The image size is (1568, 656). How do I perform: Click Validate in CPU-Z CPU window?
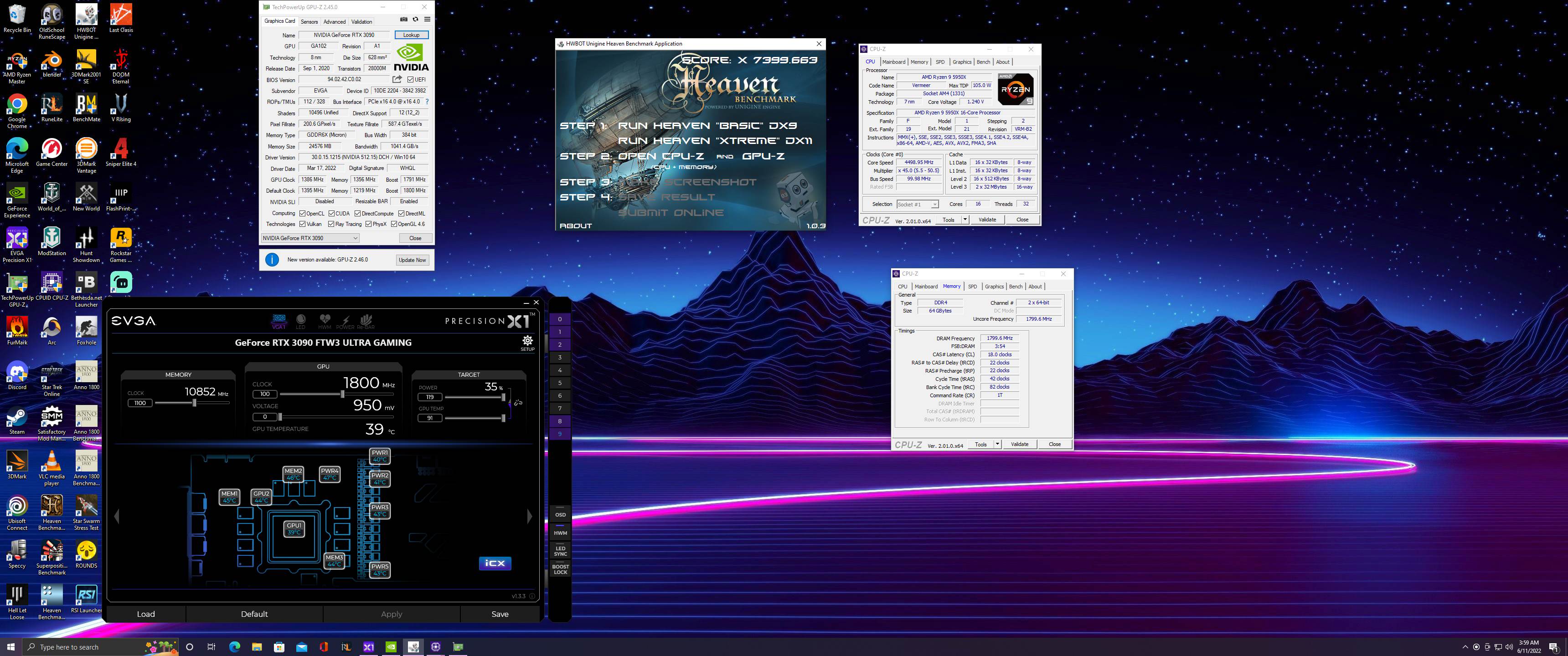pyautogui.click(x=987, y=220)
